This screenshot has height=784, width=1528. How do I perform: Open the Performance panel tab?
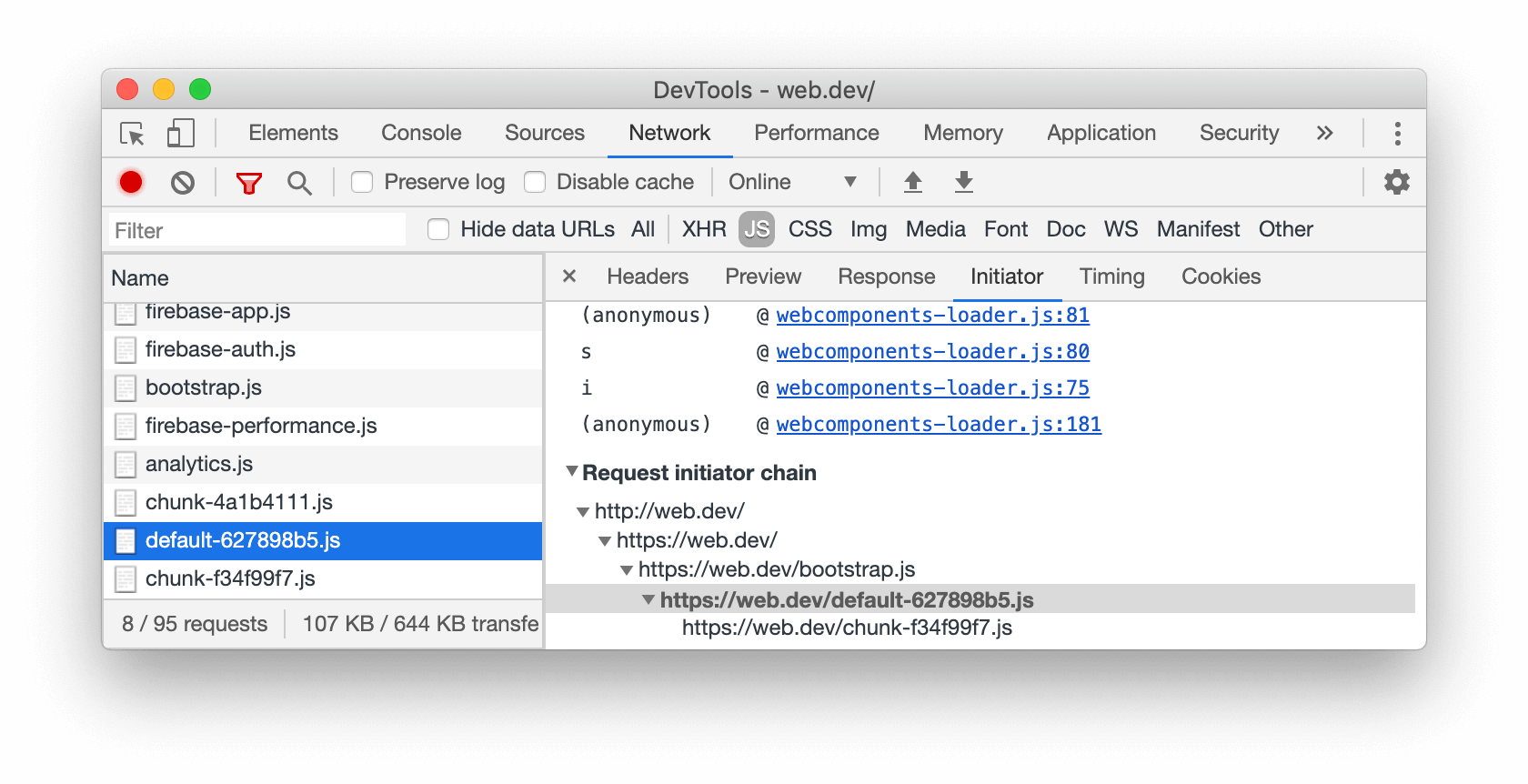point(817,133)
